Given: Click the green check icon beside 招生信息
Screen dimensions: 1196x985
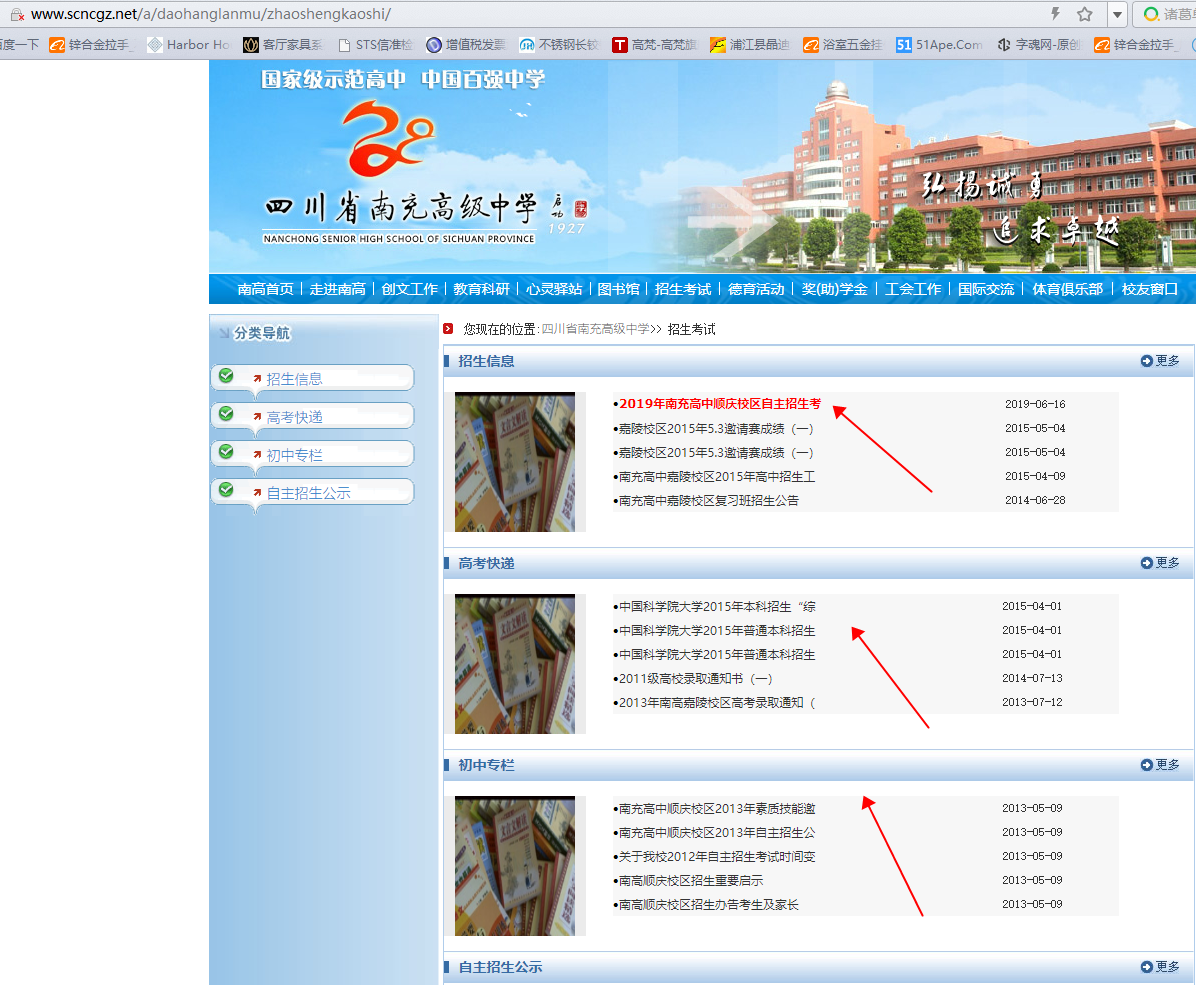Looking at the screenshot, I should pos(227,376).
